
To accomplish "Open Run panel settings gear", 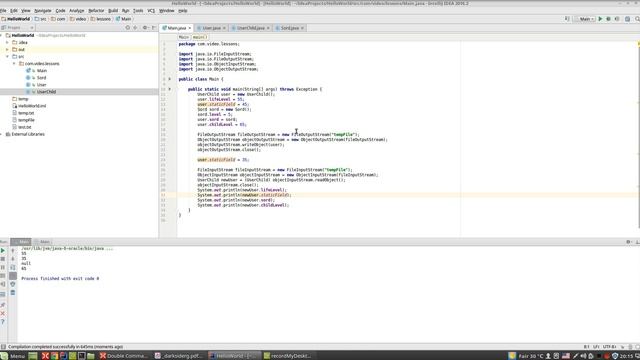I will coord(629,242).
